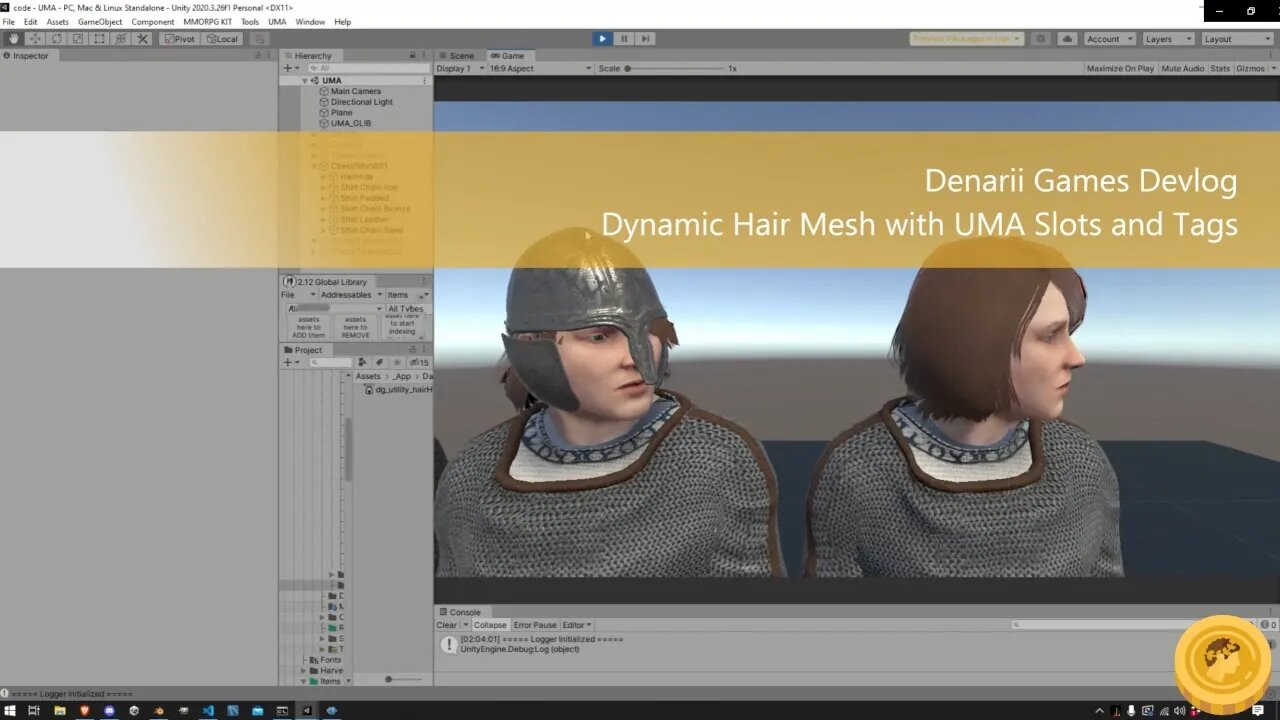Open the Component menu
The width and height of the screenshot is (1280, 720).
tap(153, 22)
